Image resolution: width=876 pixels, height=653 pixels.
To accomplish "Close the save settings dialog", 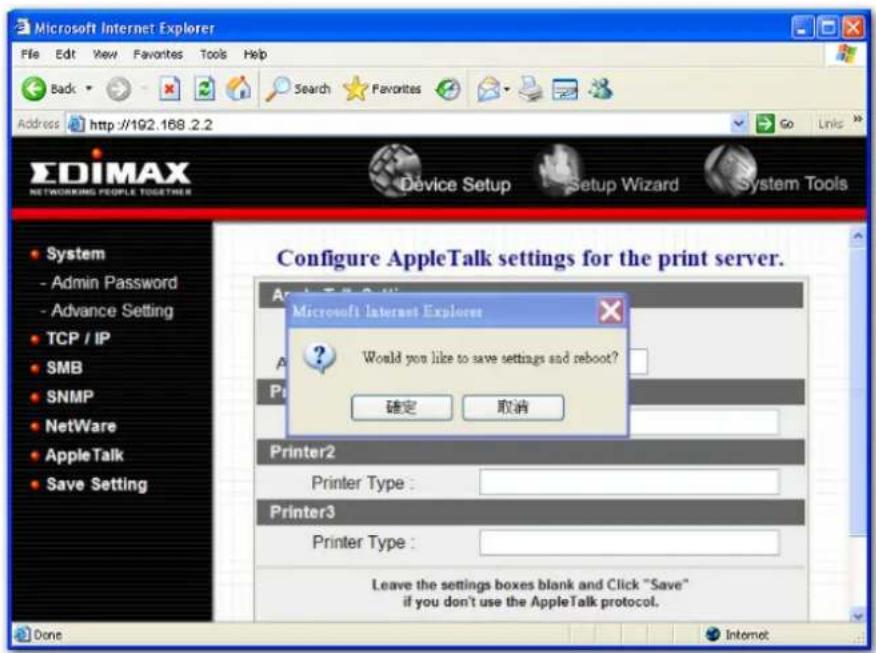I will [x=610, y=311].
